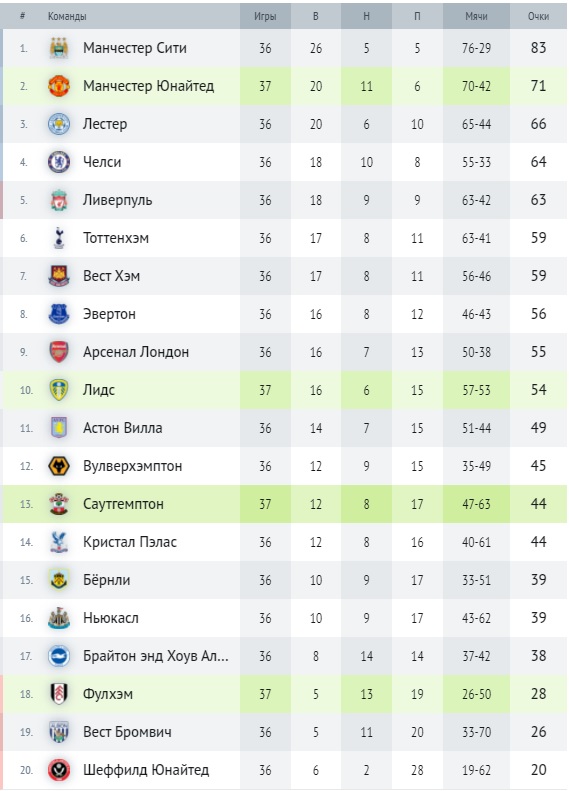Screen dimensions: 569x791
Task: Click the Newcastle crest icon
Action: pyautogui.click(x=59, y=618)
